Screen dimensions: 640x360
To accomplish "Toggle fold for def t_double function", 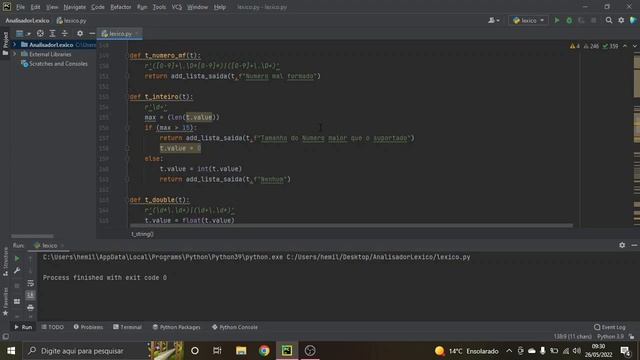I will (127, 200).
